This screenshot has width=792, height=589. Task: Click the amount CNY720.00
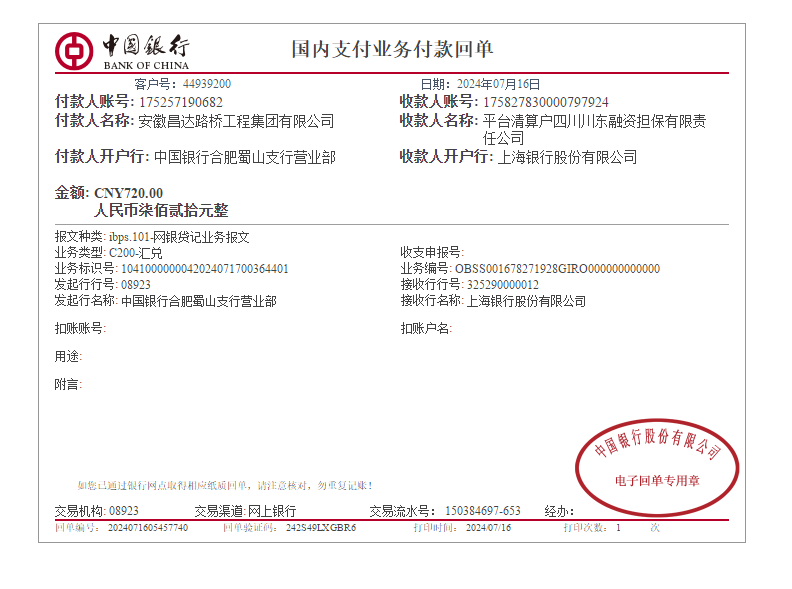pos(128,193)
